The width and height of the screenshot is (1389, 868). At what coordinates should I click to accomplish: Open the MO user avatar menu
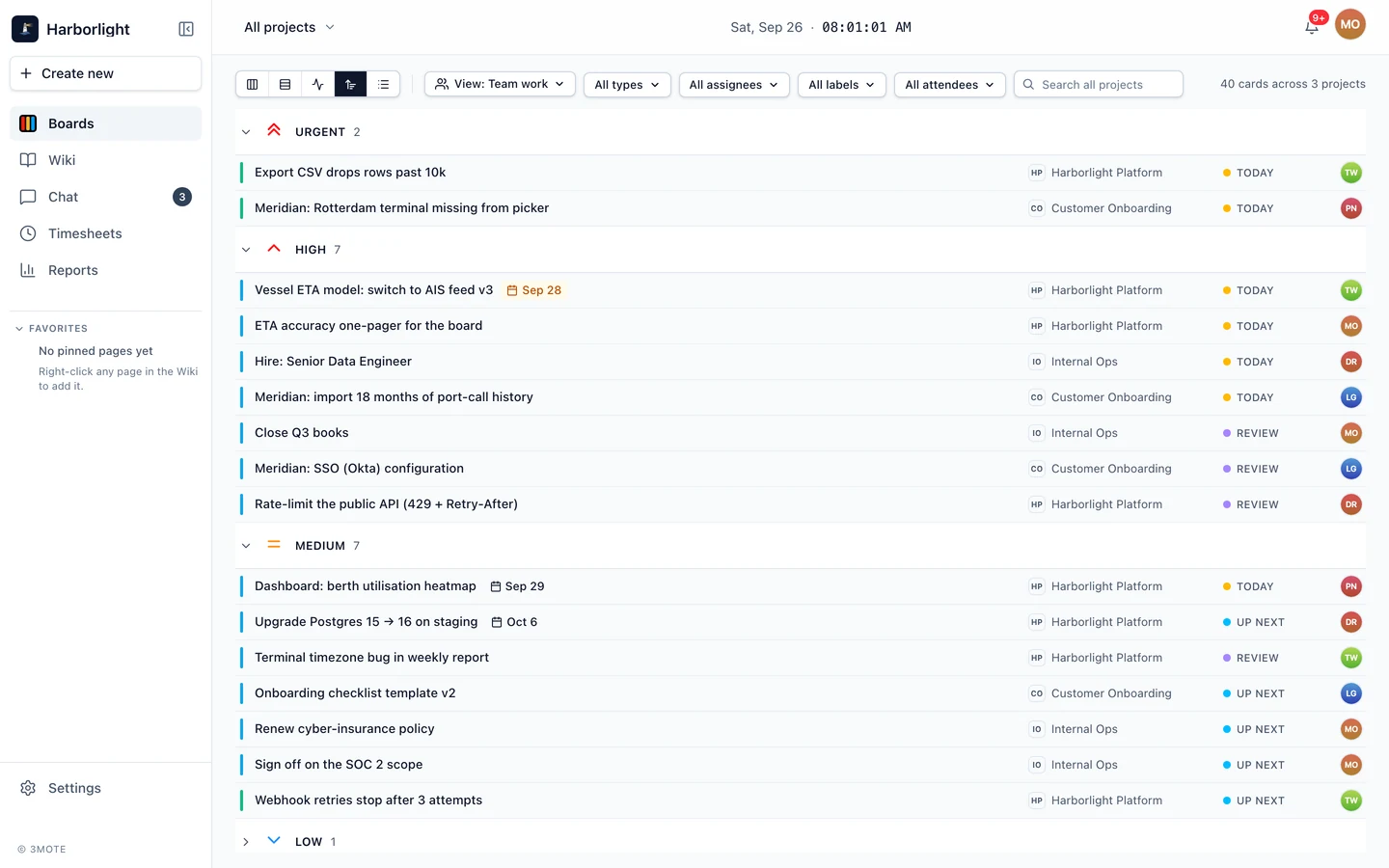[x=1350, y=25]
